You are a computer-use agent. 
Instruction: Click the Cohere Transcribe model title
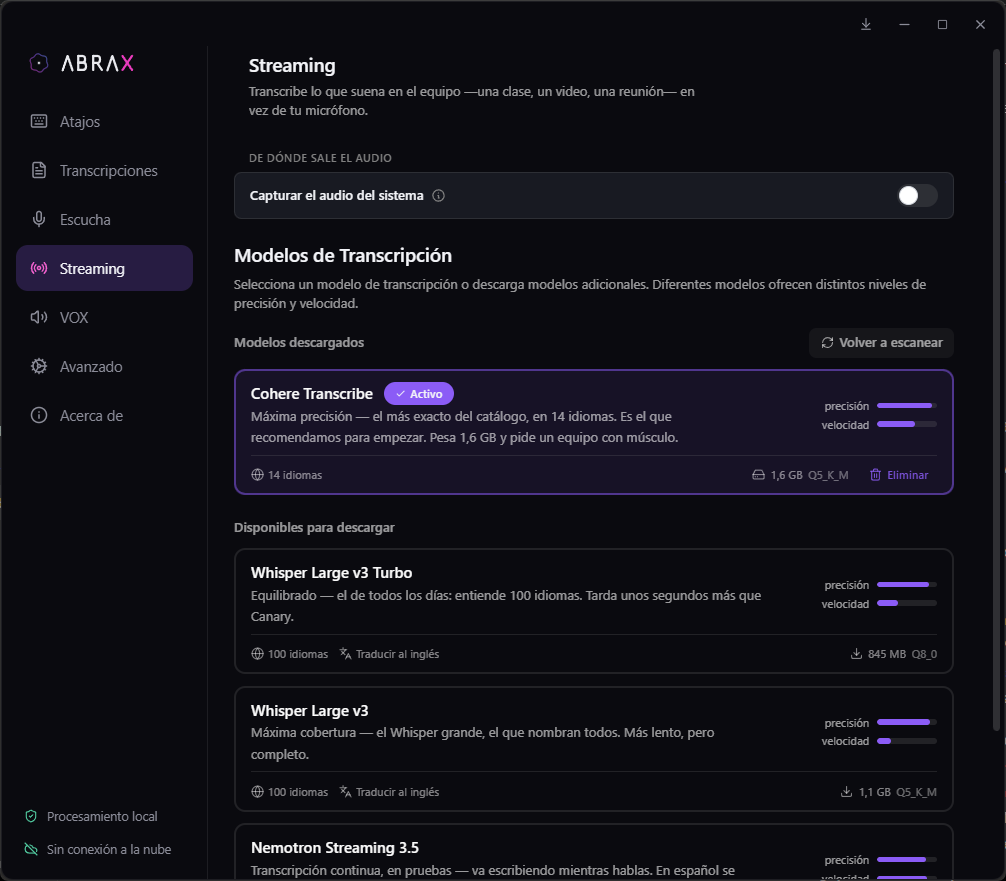tap(311, 393)
